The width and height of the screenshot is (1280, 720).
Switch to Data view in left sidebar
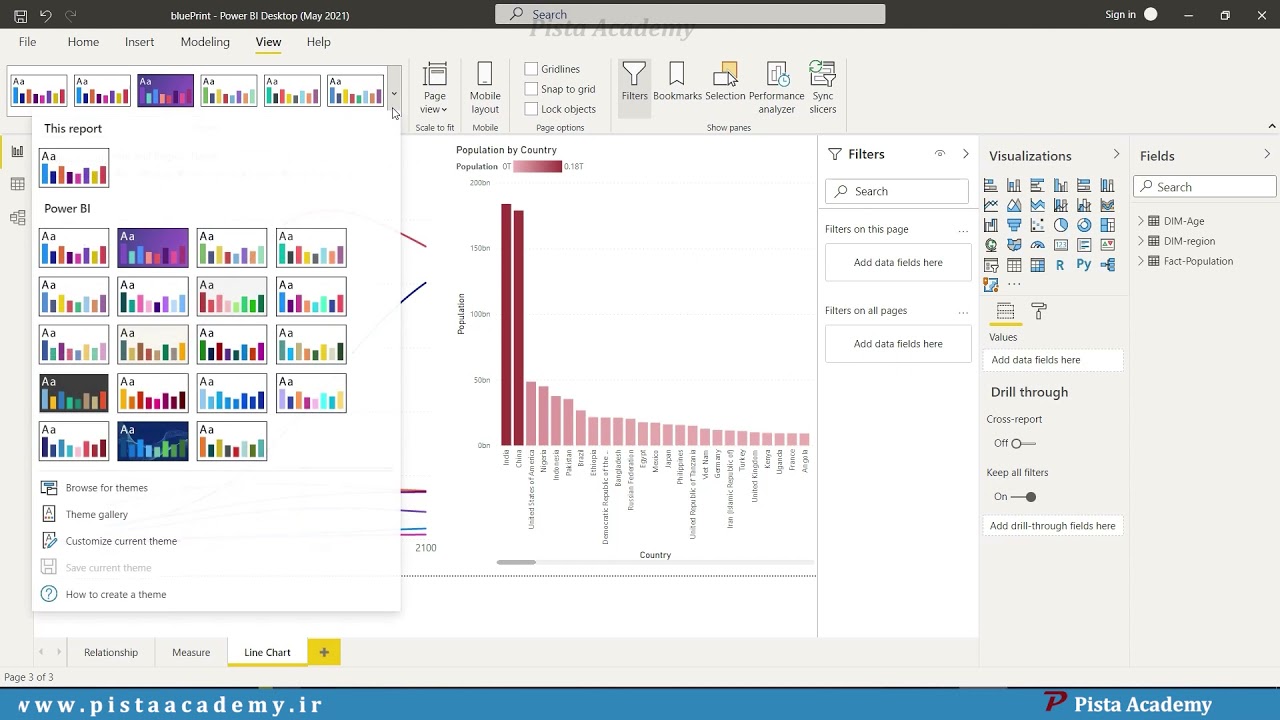(17, 184)
